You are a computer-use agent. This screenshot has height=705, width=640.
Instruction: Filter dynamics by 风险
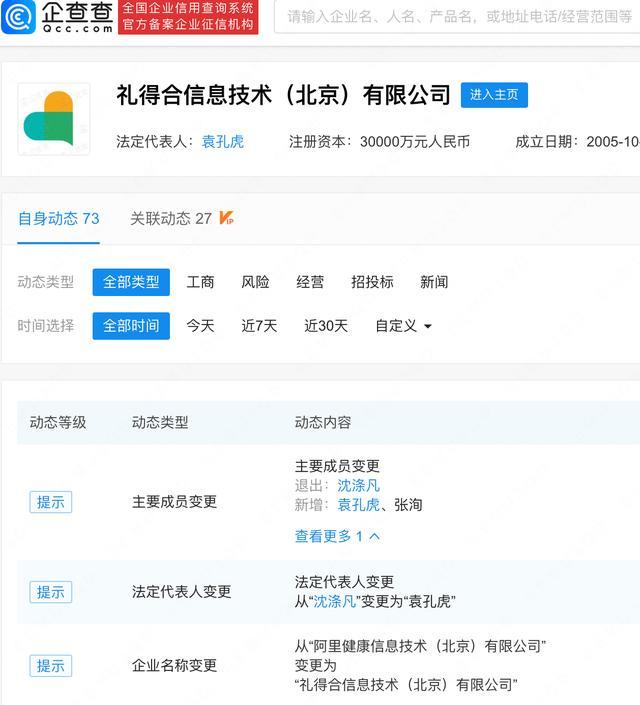point(255,282)
